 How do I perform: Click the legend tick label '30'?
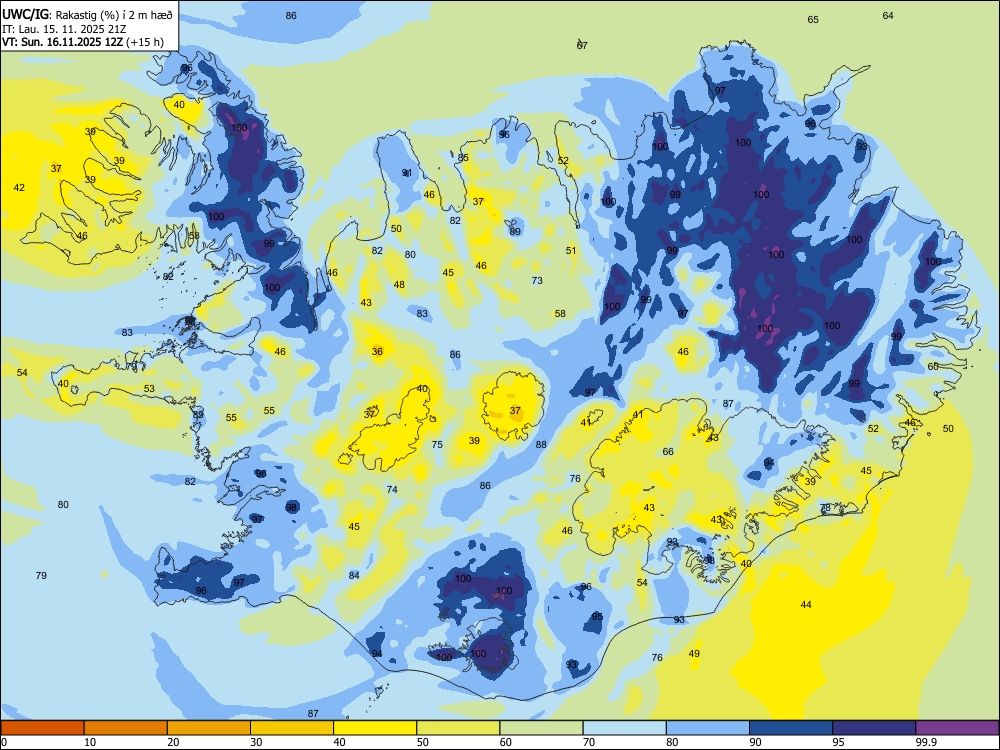click(x=256, y=742)
